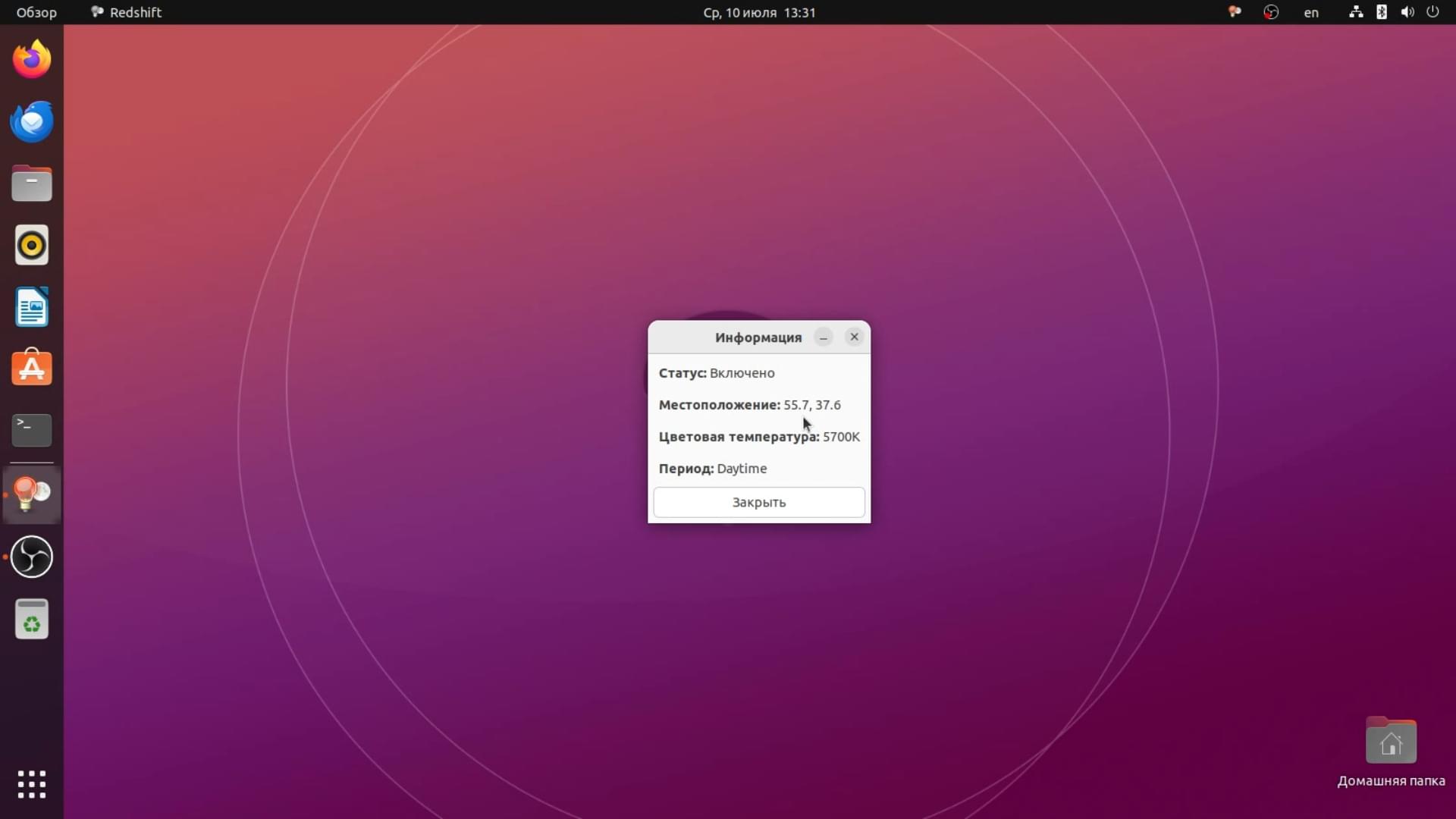1456x819 pixels.
Task: Open the Files manager dock icon
Action: [x=32, y=184]
